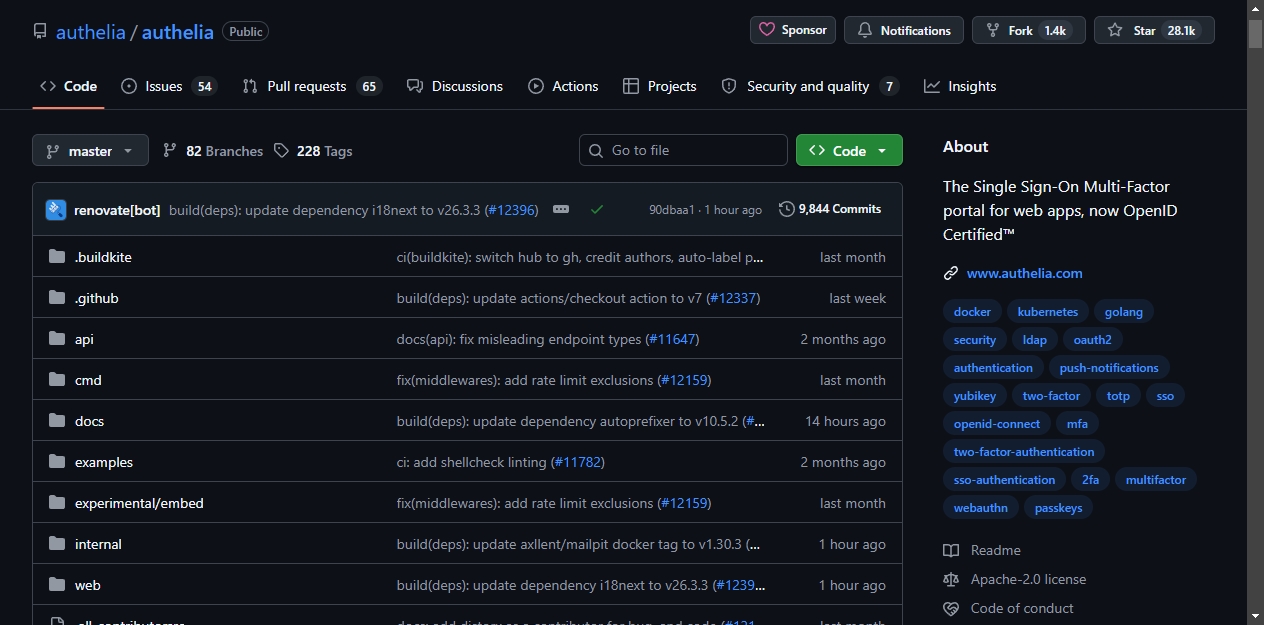Open the experimental/embed folder

(139, 503)
